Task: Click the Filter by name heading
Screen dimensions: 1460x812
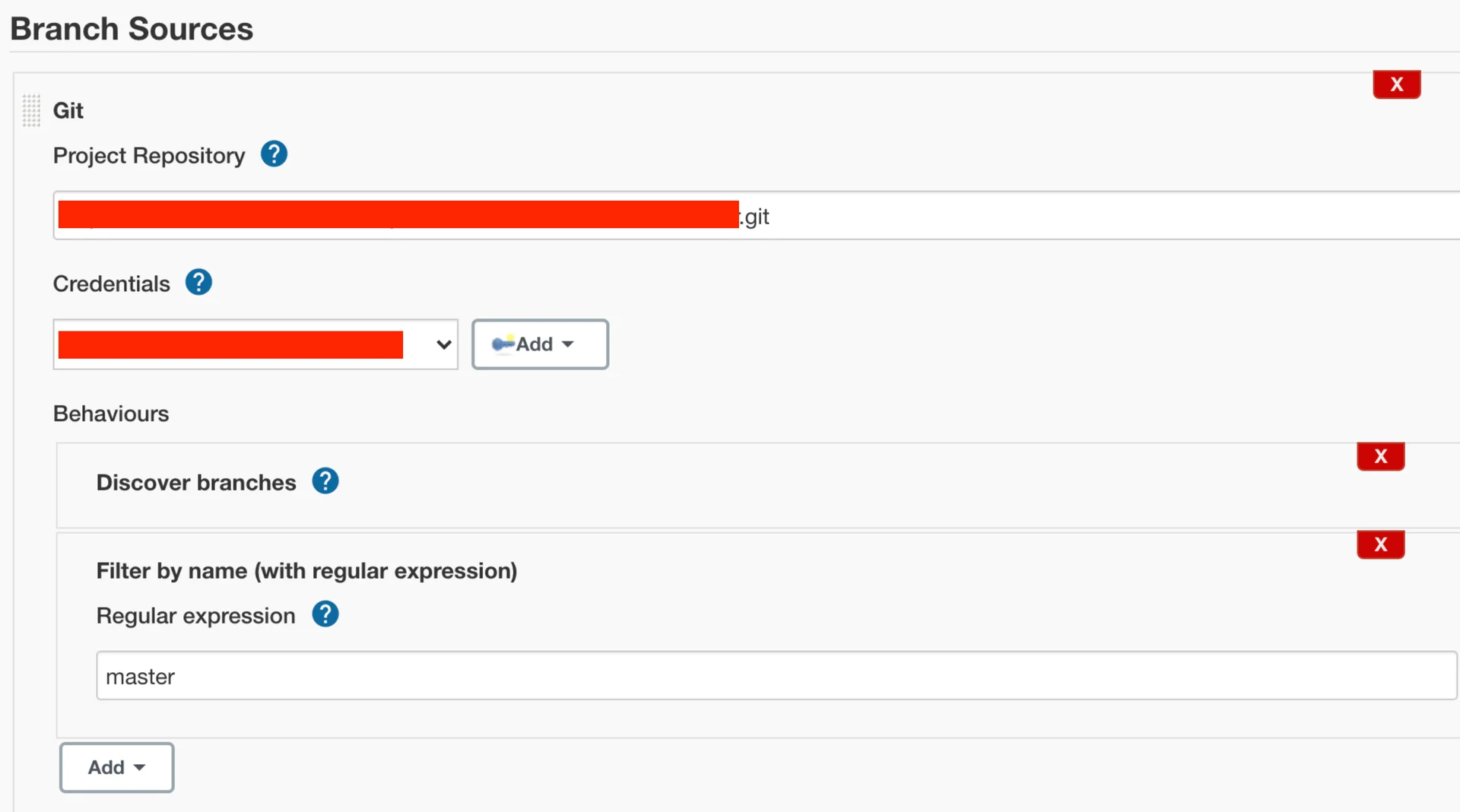Action: 306,571
